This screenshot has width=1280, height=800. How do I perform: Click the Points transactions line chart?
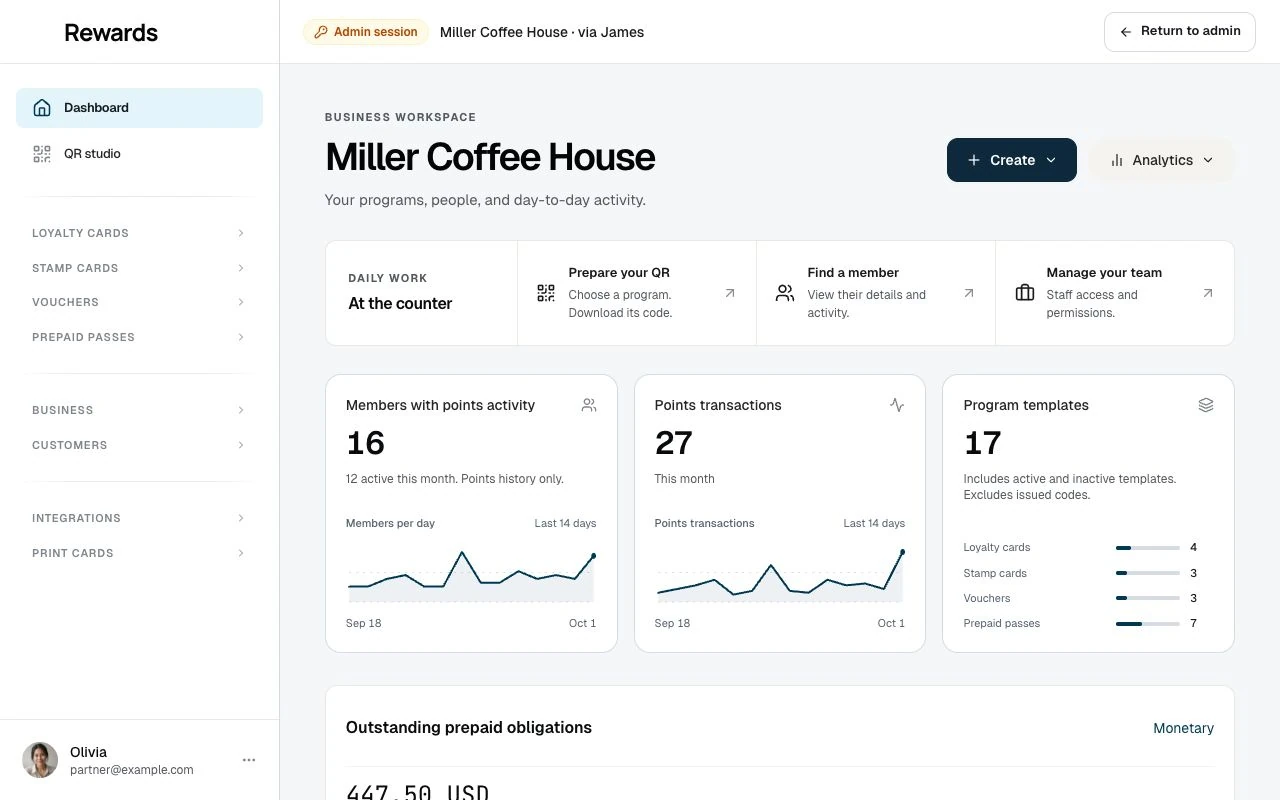click(x=780, y=577)
